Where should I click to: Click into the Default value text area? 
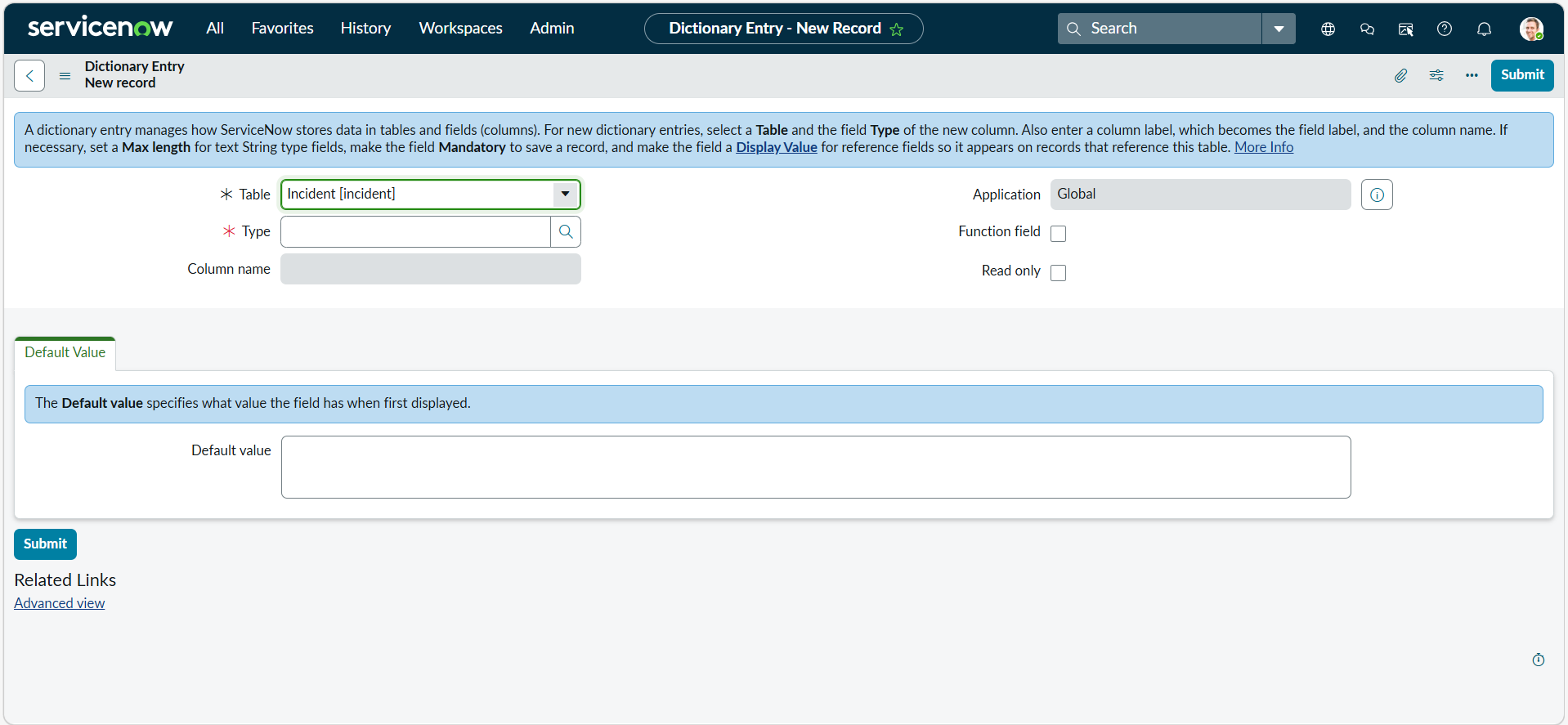(x=816, y=468)
